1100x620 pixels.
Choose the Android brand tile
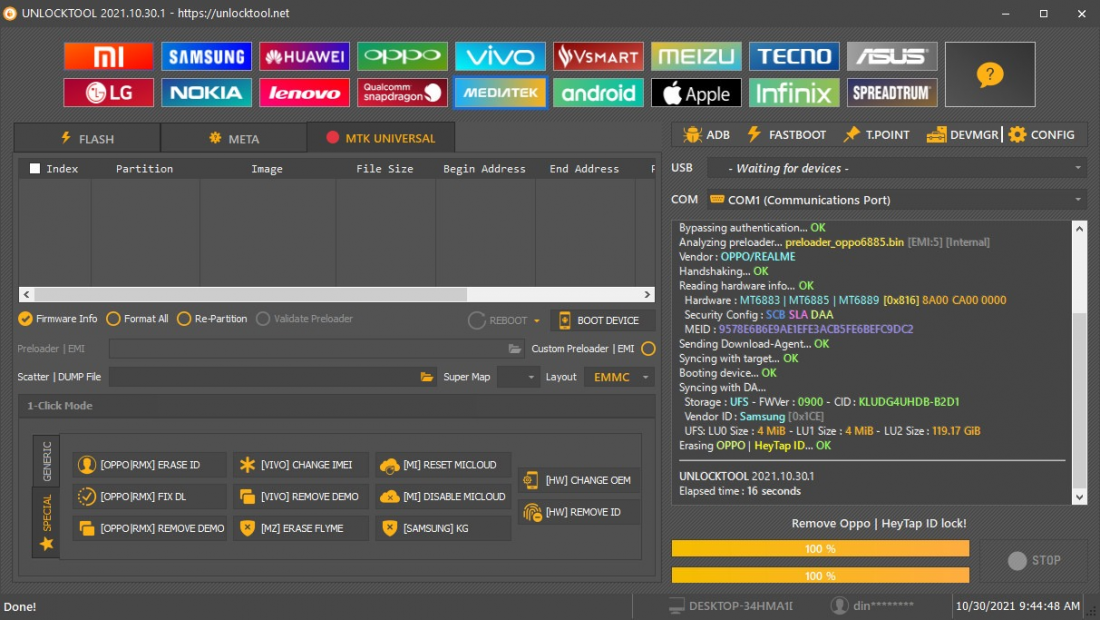(598, 93)
